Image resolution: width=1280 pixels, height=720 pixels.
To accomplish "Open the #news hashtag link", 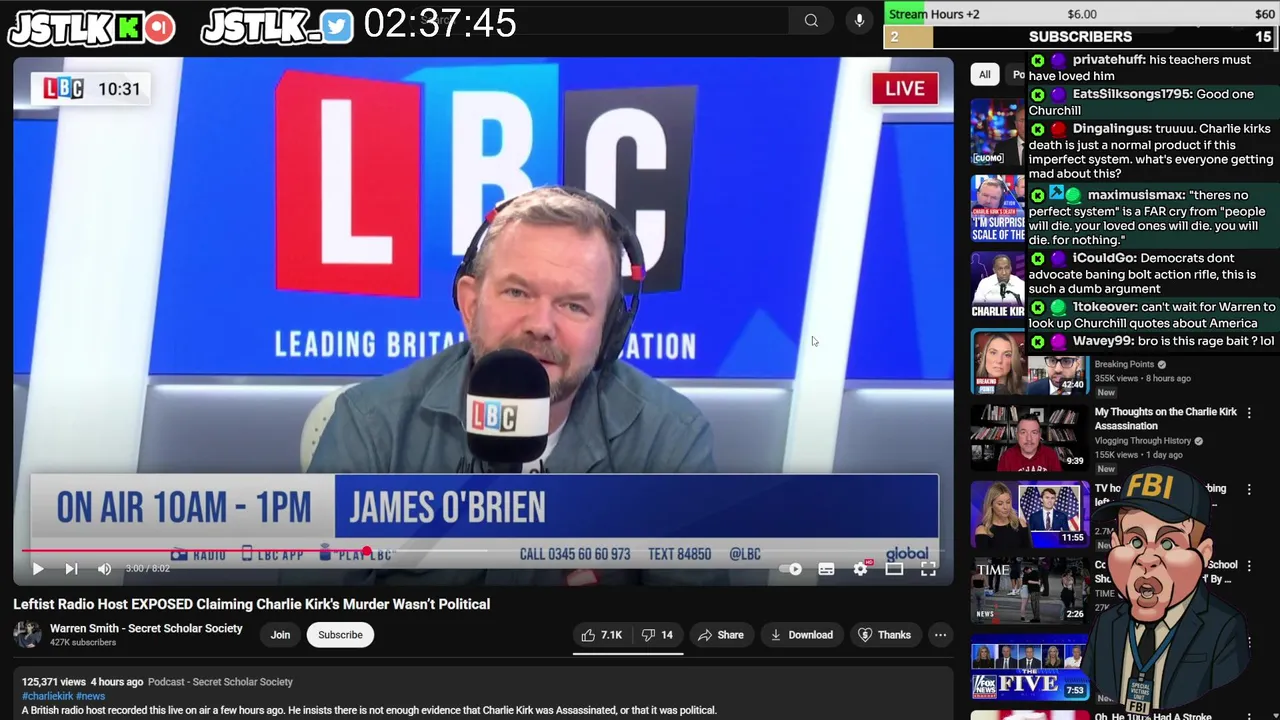I will (x=90, y=696).
